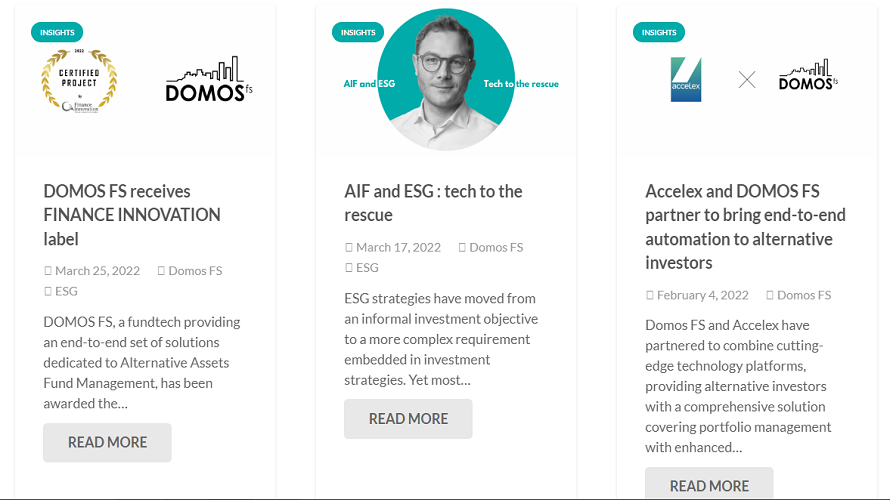The width and height of the screenshot is (890, 500).
Task: Click the March 25, 2022 date link
Action: [x=97, y=271]
